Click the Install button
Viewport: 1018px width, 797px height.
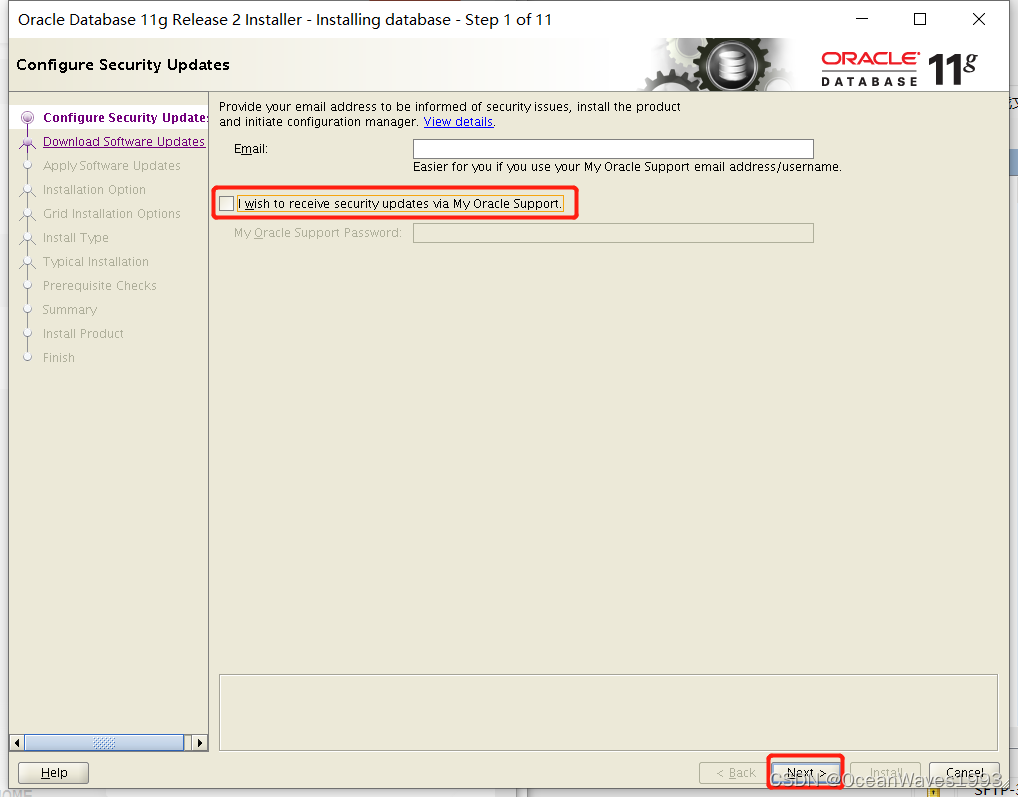(886, 772)
